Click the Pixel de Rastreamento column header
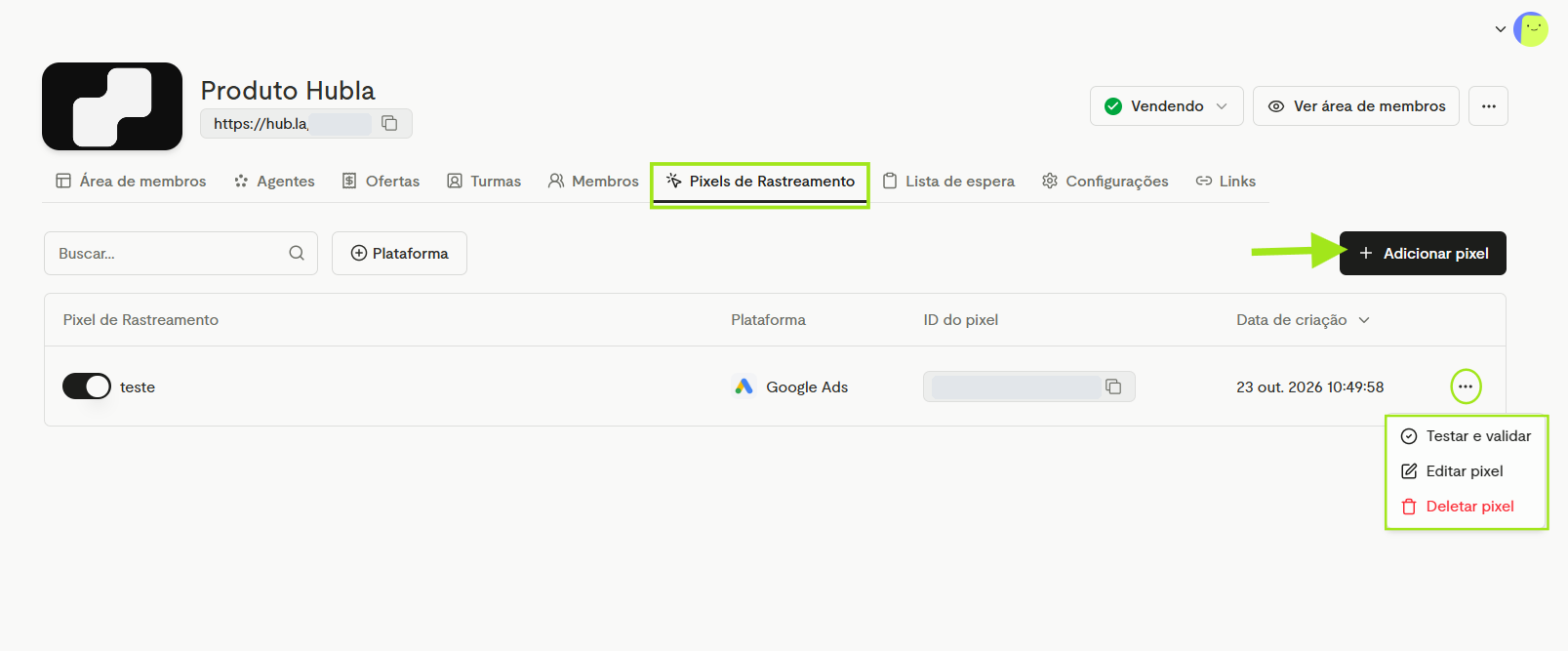 point(141,320)
